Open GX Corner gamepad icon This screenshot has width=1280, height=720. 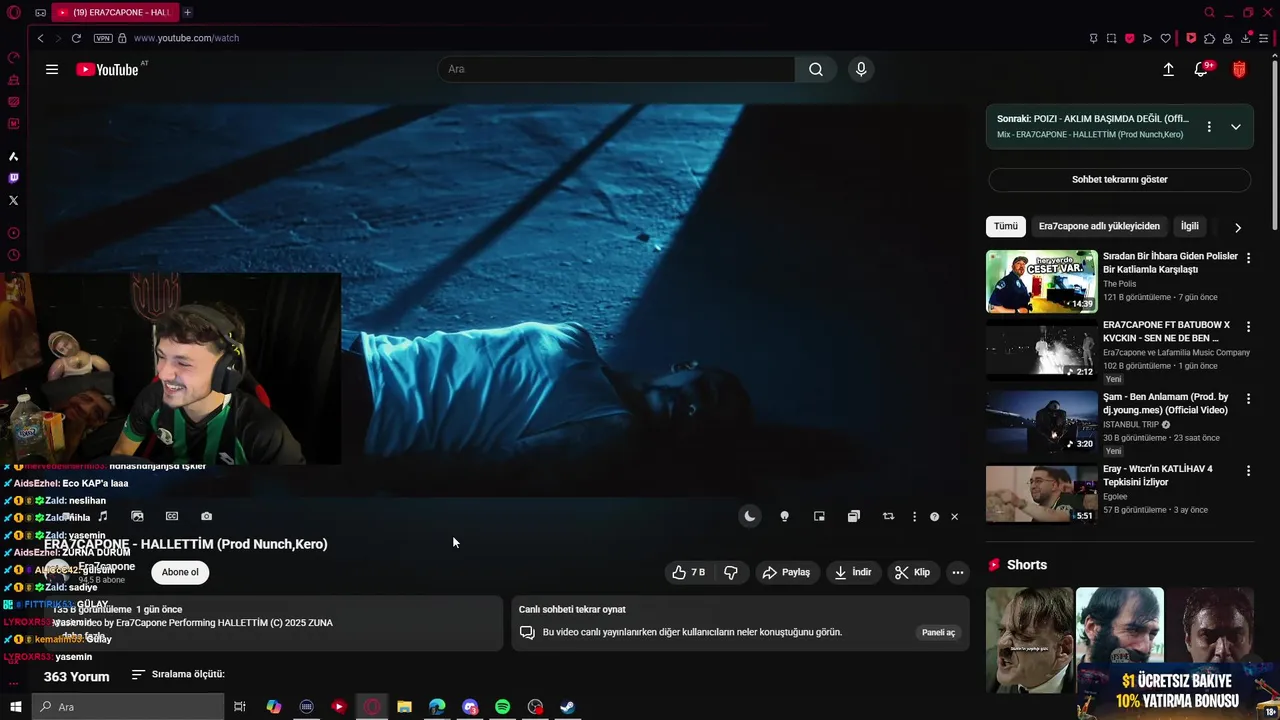40,12
